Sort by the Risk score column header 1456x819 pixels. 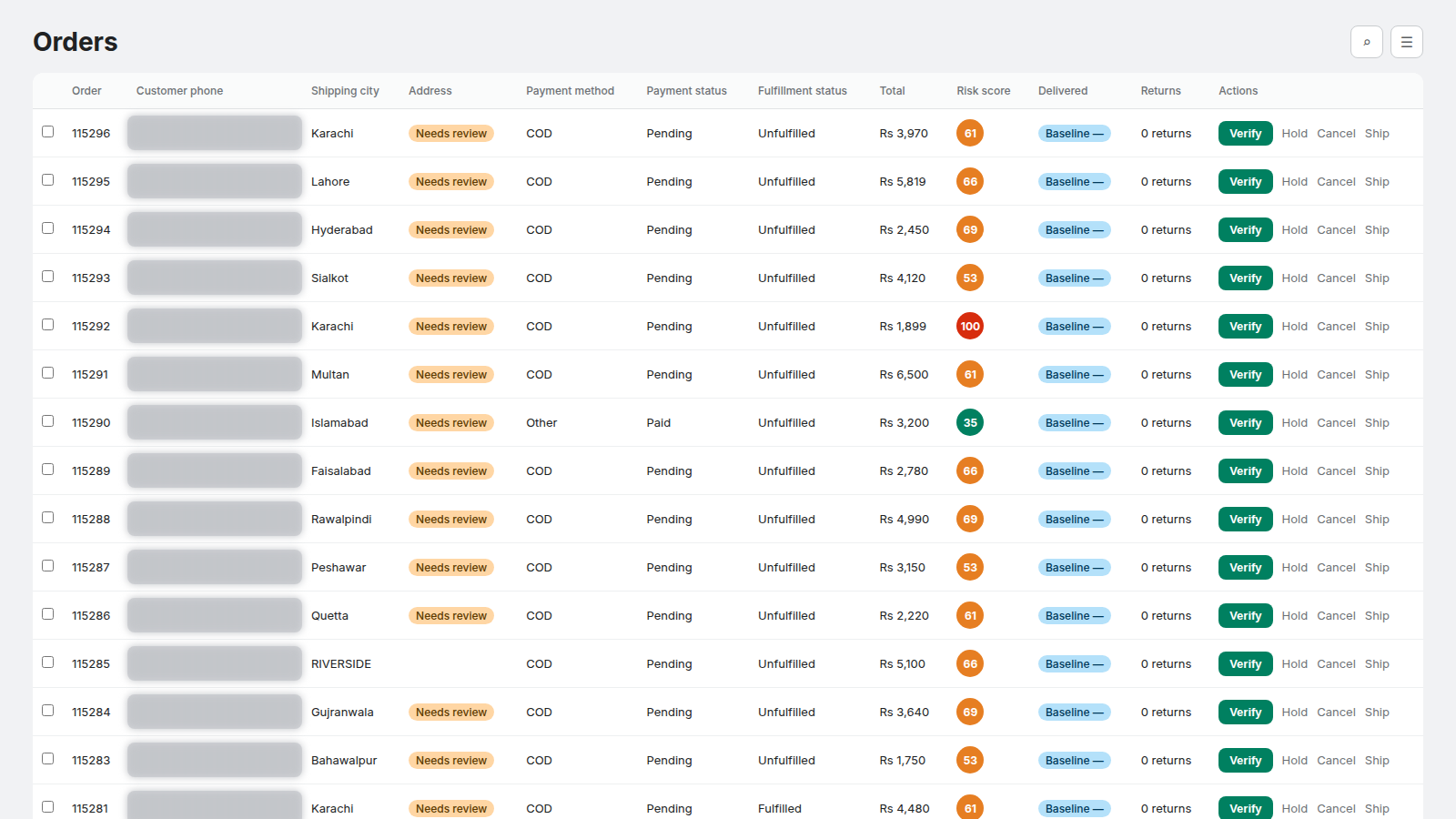[983, 91]
